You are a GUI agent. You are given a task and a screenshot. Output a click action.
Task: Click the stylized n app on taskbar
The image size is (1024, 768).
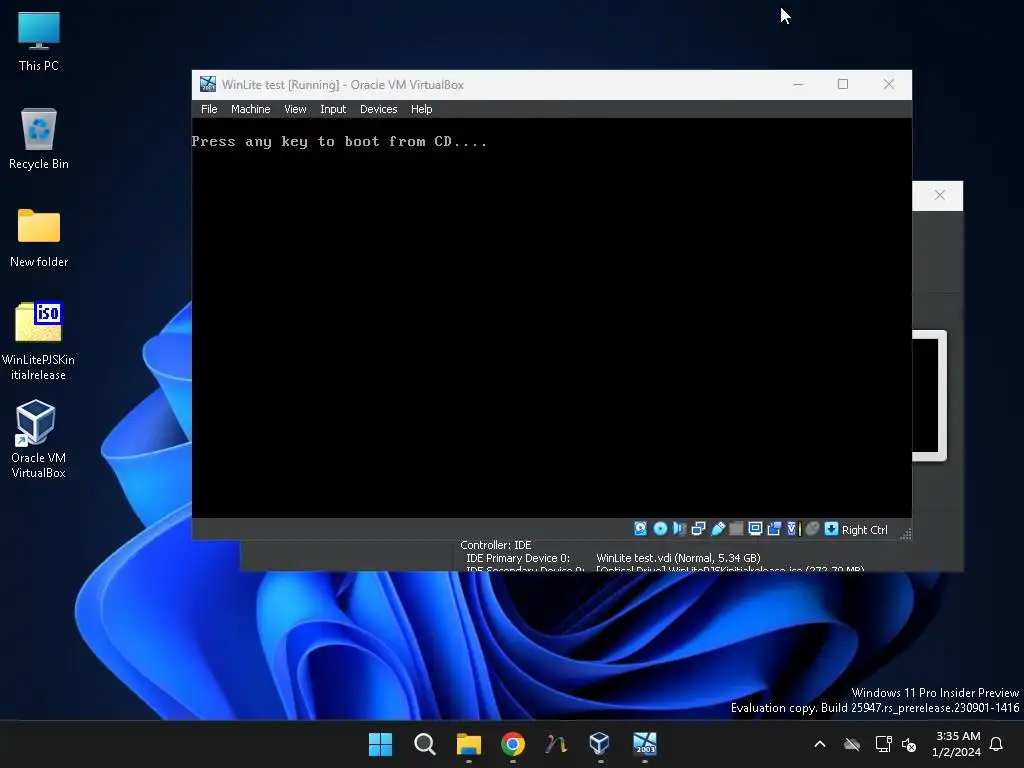(x=556, y=744)
